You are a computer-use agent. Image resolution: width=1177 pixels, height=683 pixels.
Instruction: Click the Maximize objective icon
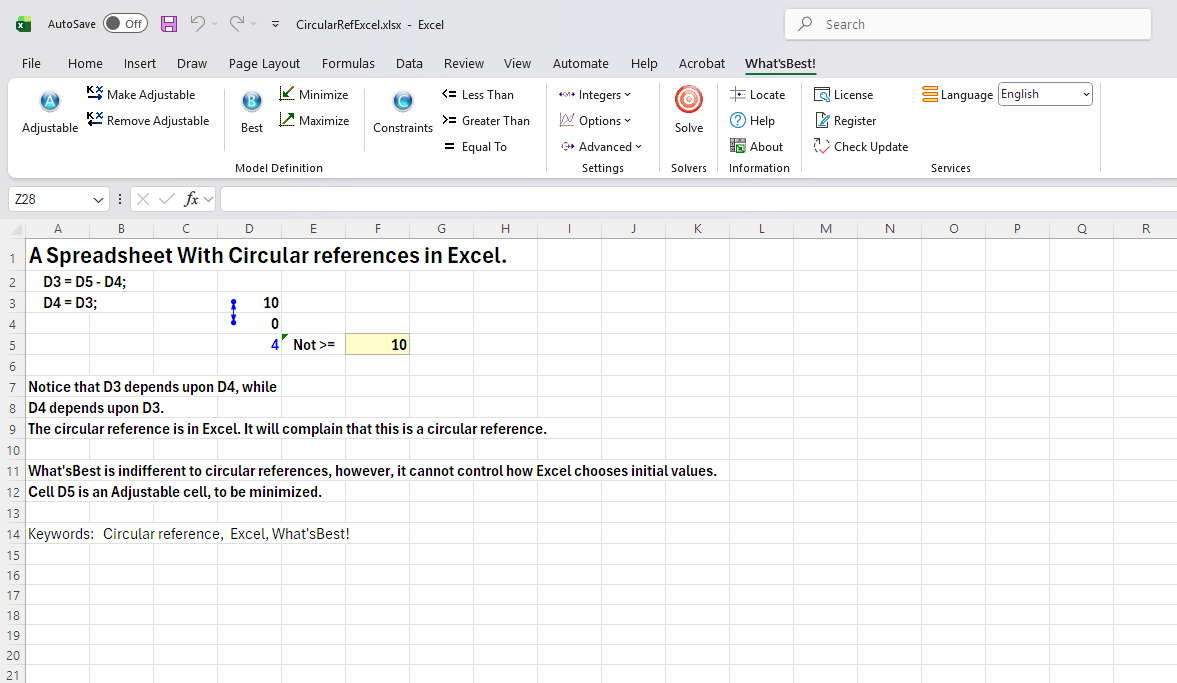pyautogui.click(x=314, y=121)
